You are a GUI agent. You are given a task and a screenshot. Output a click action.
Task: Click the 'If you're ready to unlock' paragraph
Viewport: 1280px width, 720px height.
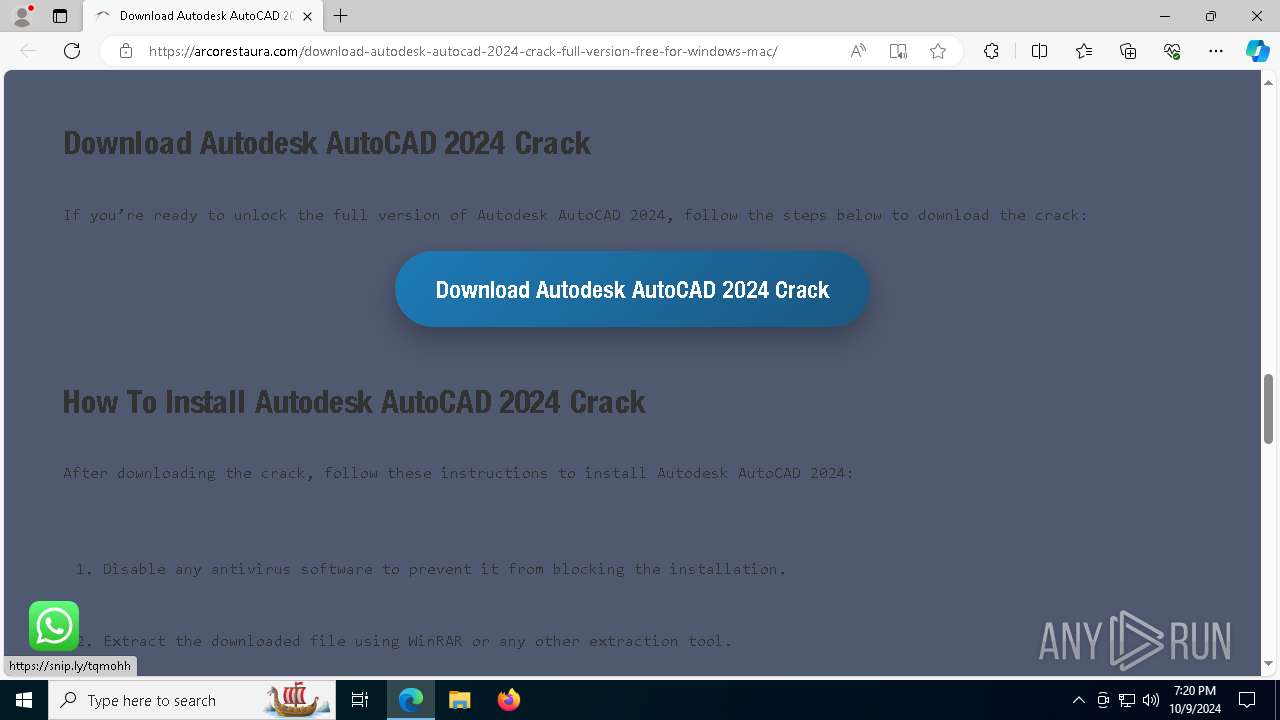tap(575, 215)
